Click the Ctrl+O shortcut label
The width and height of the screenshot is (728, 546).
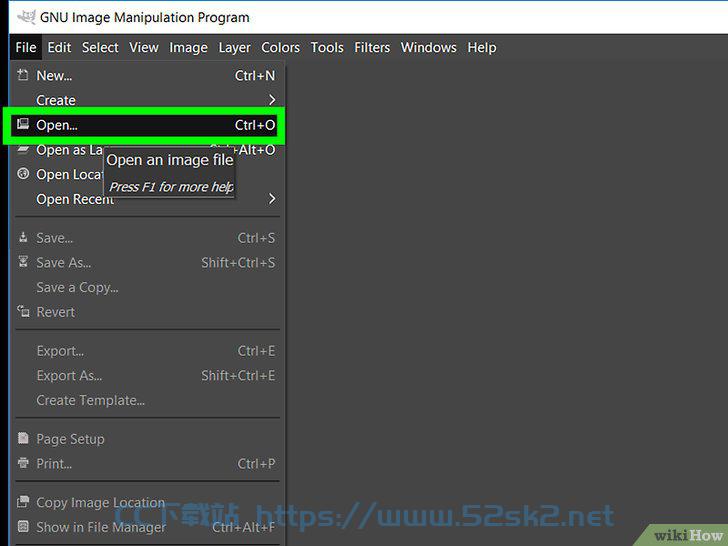pos(255,125)
